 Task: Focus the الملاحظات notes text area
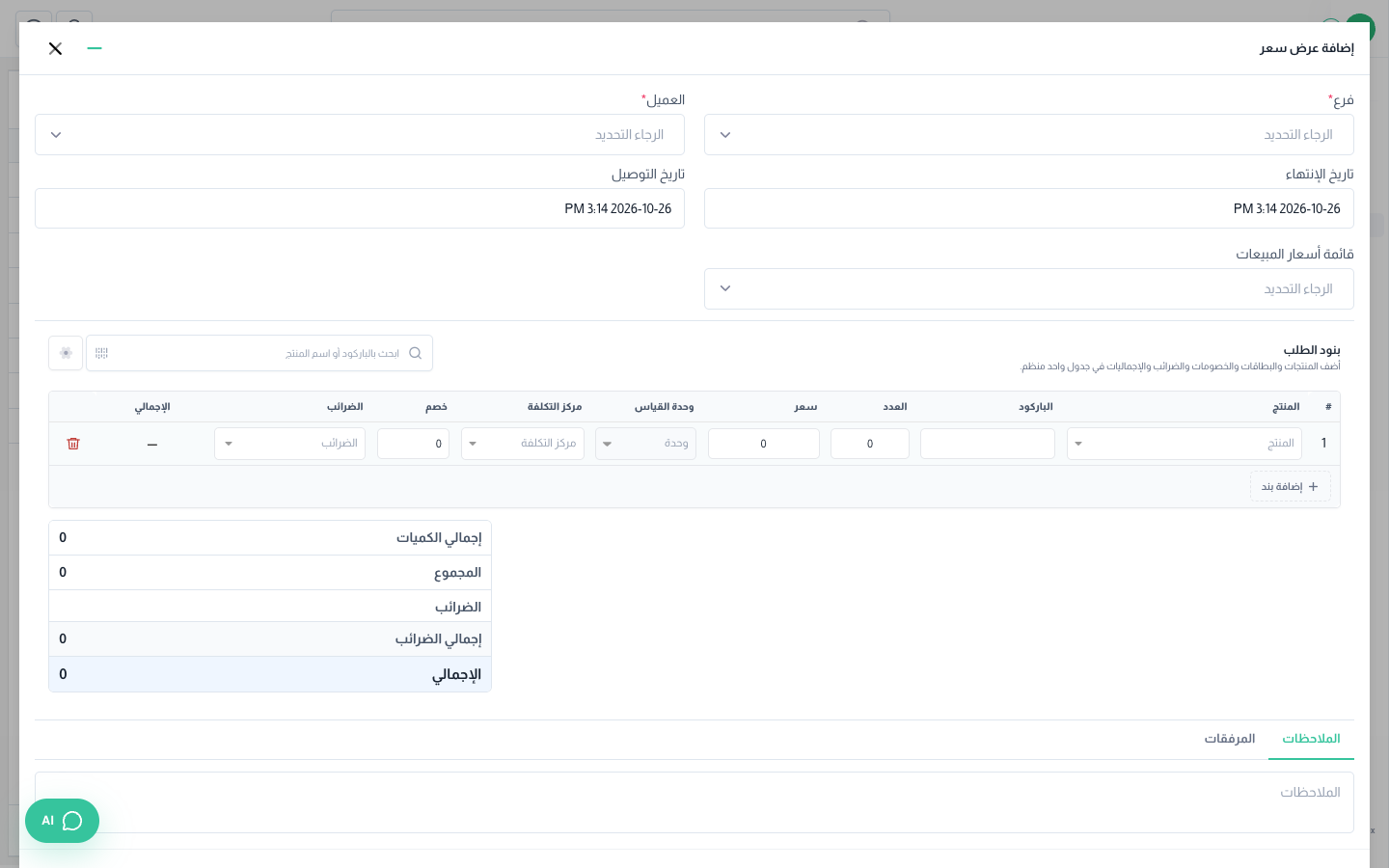(x=694, y=802)
